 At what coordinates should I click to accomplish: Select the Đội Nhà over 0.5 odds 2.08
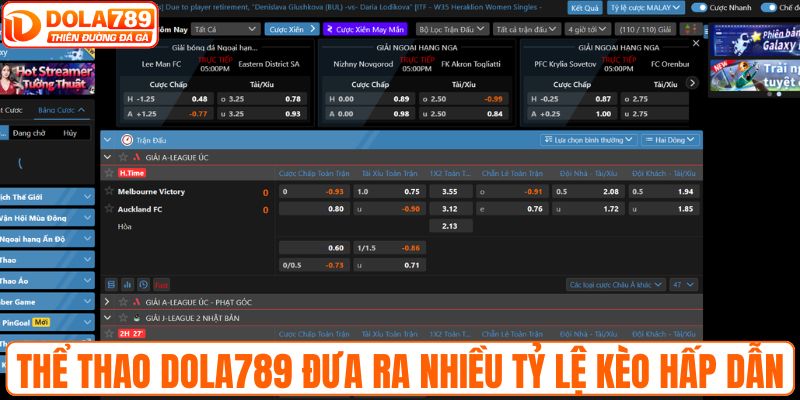(x=588, y=191)
